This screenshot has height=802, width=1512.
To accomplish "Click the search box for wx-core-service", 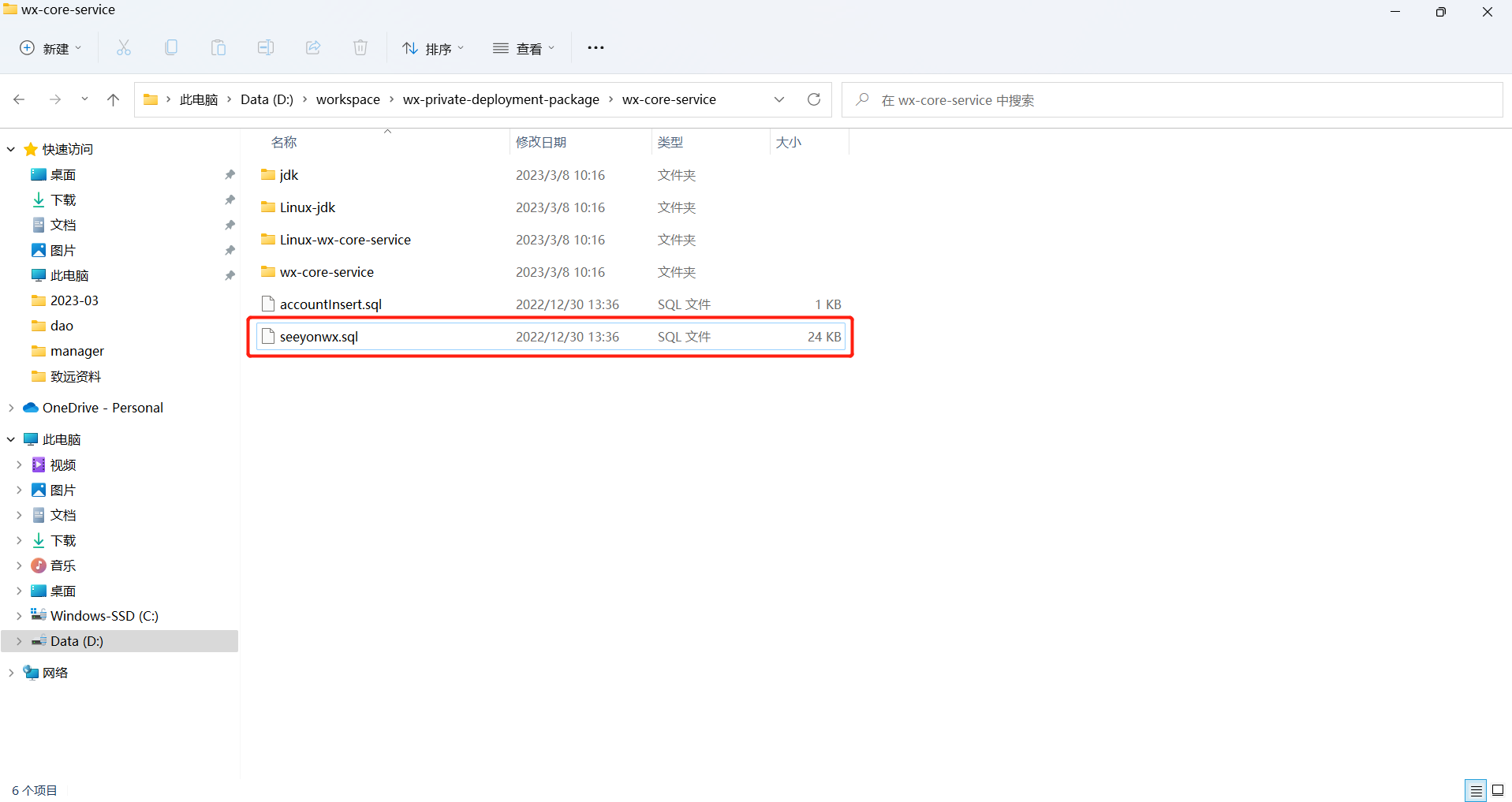I will click(1171, 100).
